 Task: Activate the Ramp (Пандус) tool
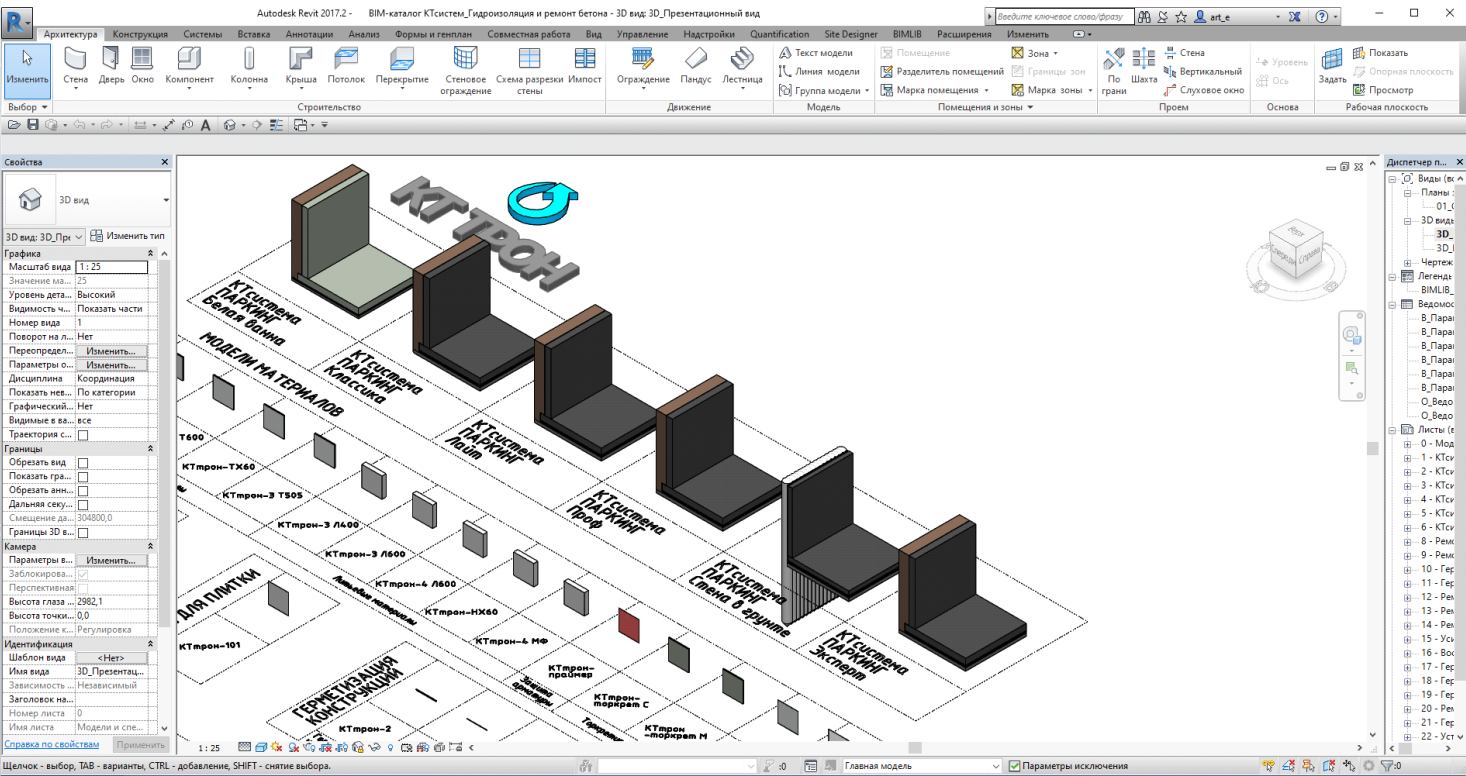point(696,66)
